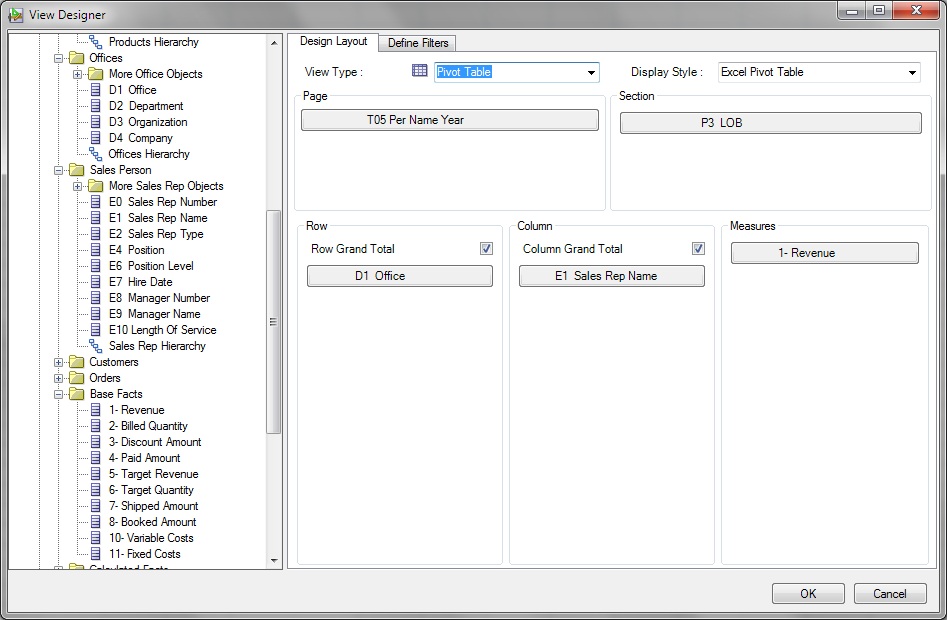Click the OK button
This screenshot has width=947, height=620.
807,593
